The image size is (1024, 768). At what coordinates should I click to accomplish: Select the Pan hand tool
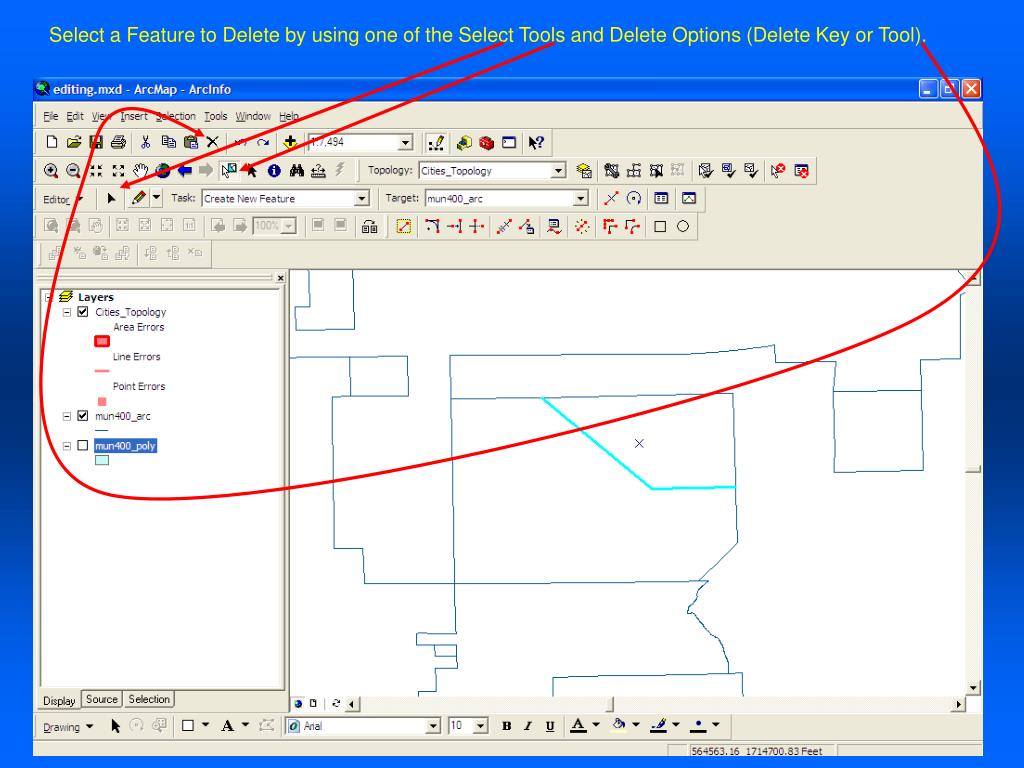pos(140,171)
